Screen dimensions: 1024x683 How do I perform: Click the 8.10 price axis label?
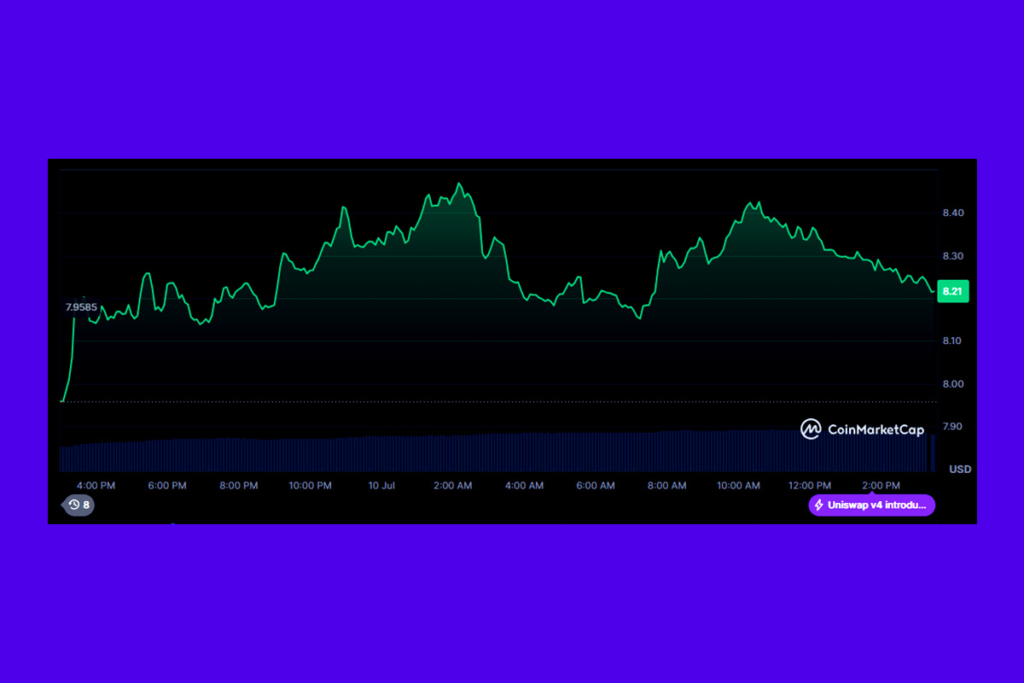point(952,341)
